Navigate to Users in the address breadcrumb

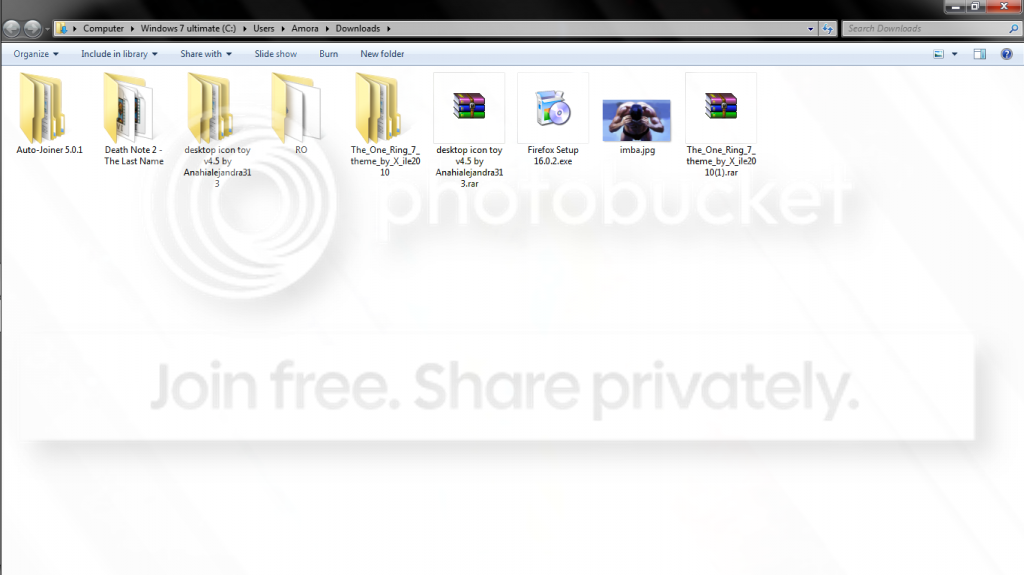pos(263,29)
